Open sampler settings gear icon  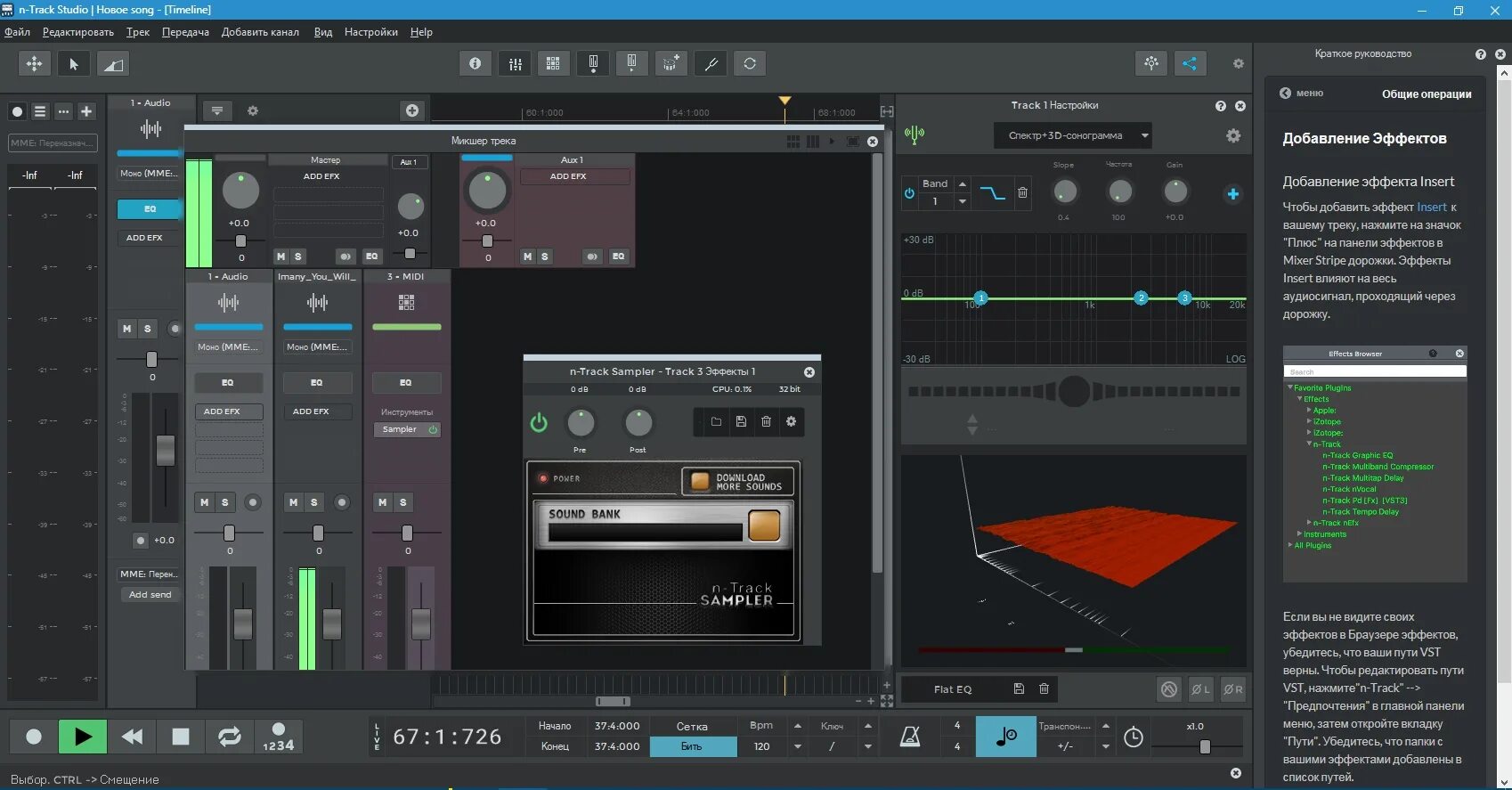[791, 421]
